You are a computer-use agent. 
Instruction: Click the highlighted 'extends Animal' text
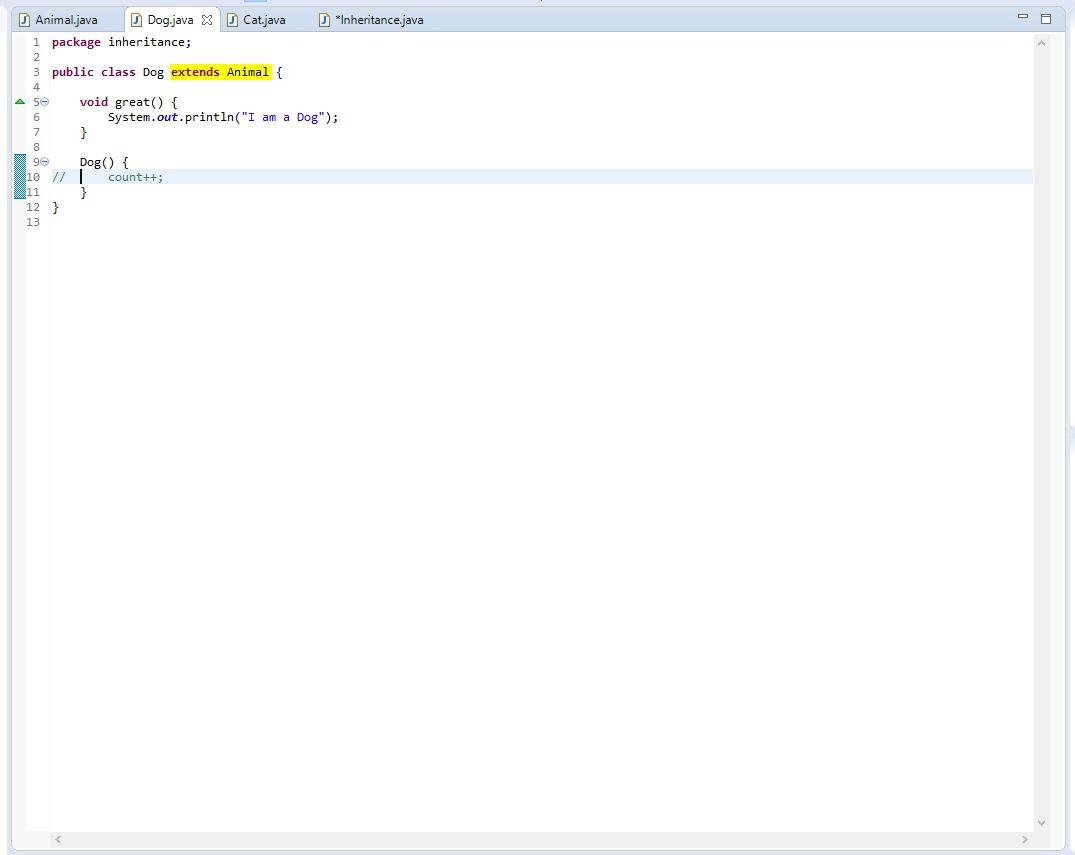click(220, 72)
